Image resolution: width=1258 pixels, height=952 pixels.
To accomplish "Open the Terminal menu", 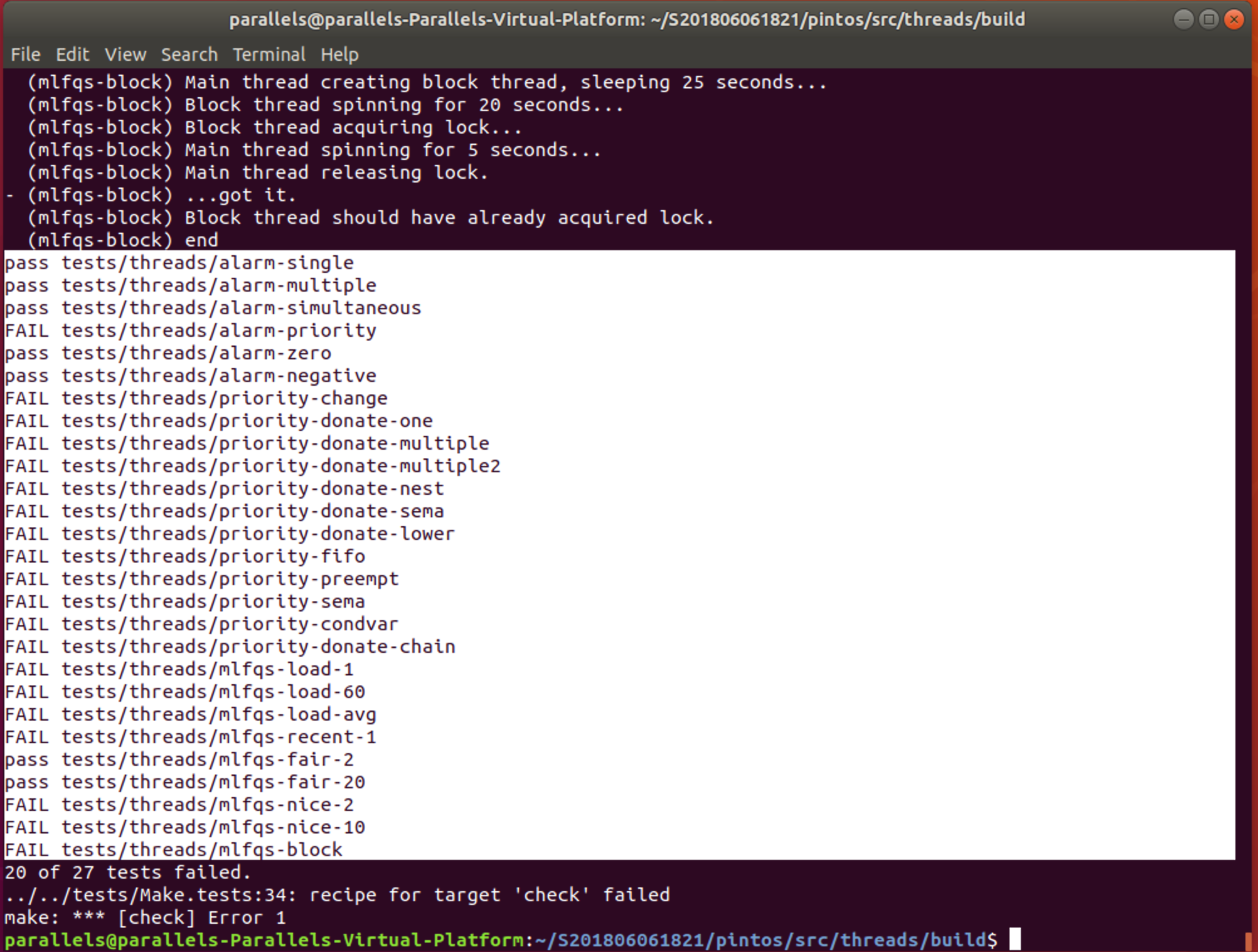I will [x=269, y=55].
